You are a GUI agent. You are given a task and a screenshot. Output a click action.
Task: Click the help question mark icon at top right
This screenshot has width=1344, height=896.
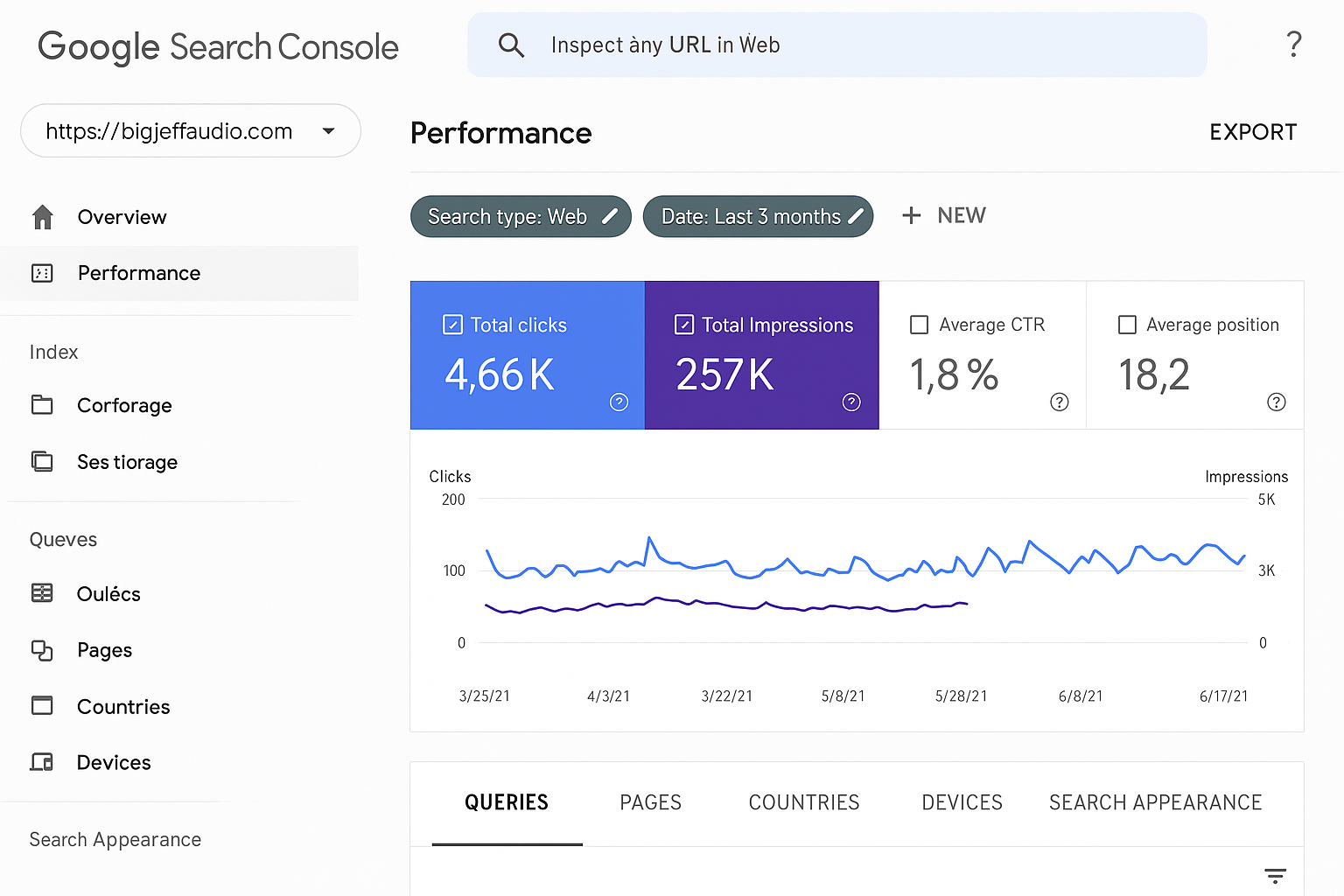[1293, 44]
